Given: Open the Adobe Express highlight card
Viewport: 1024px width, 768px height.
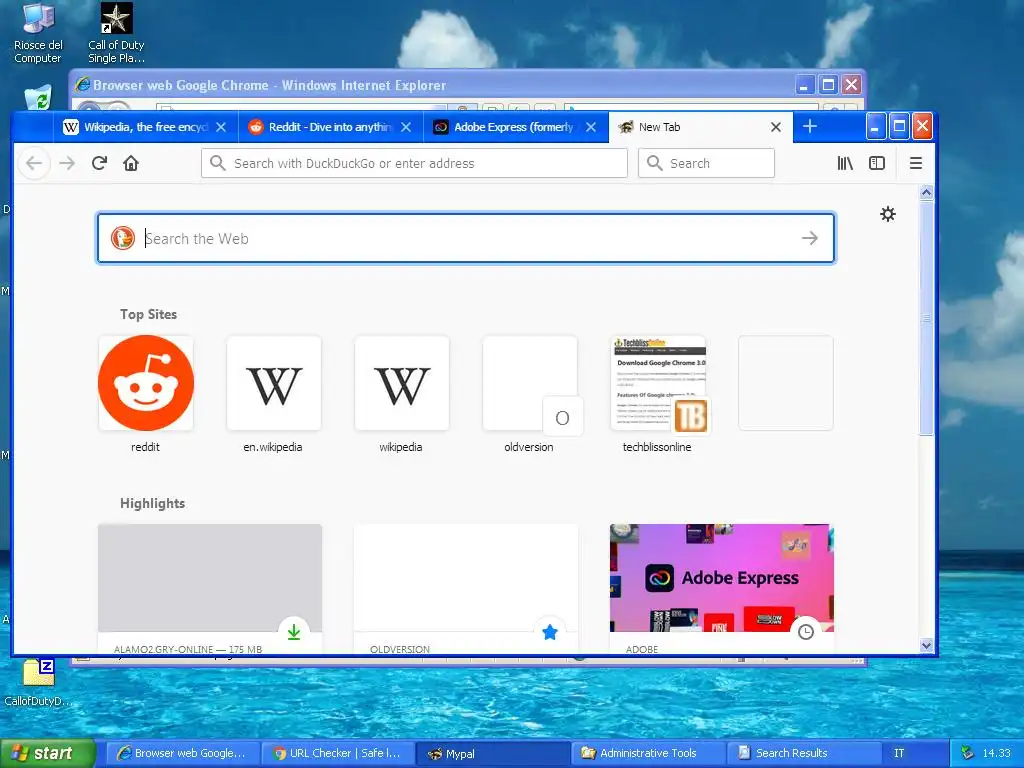Looking at the screenshot, I should [x=722, y=588].
